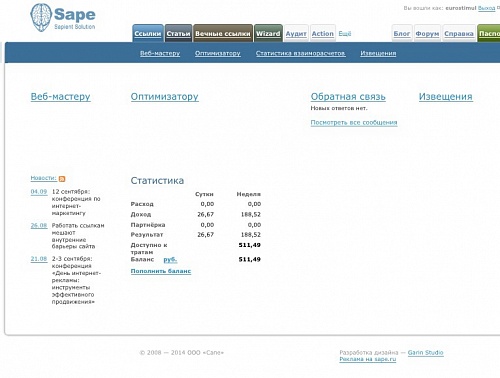
Task: Open the Статьи tab
Action: tap(178, 34)
